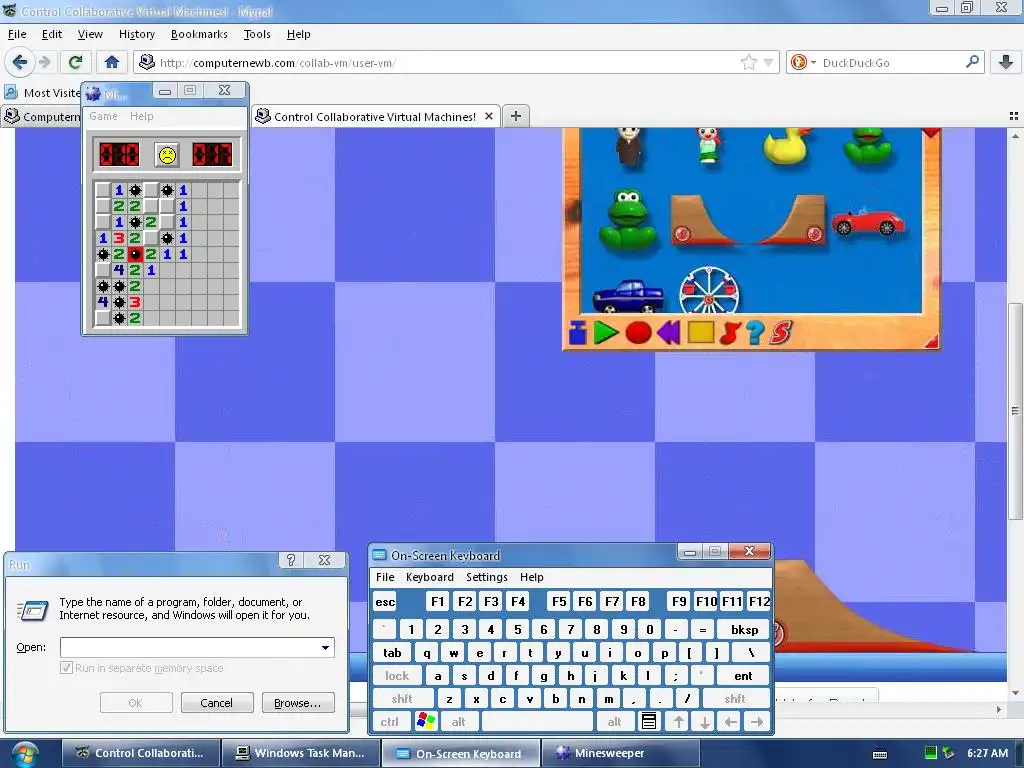Click the blue question mark help icon
1024x768 pixels.
point(755,332)
